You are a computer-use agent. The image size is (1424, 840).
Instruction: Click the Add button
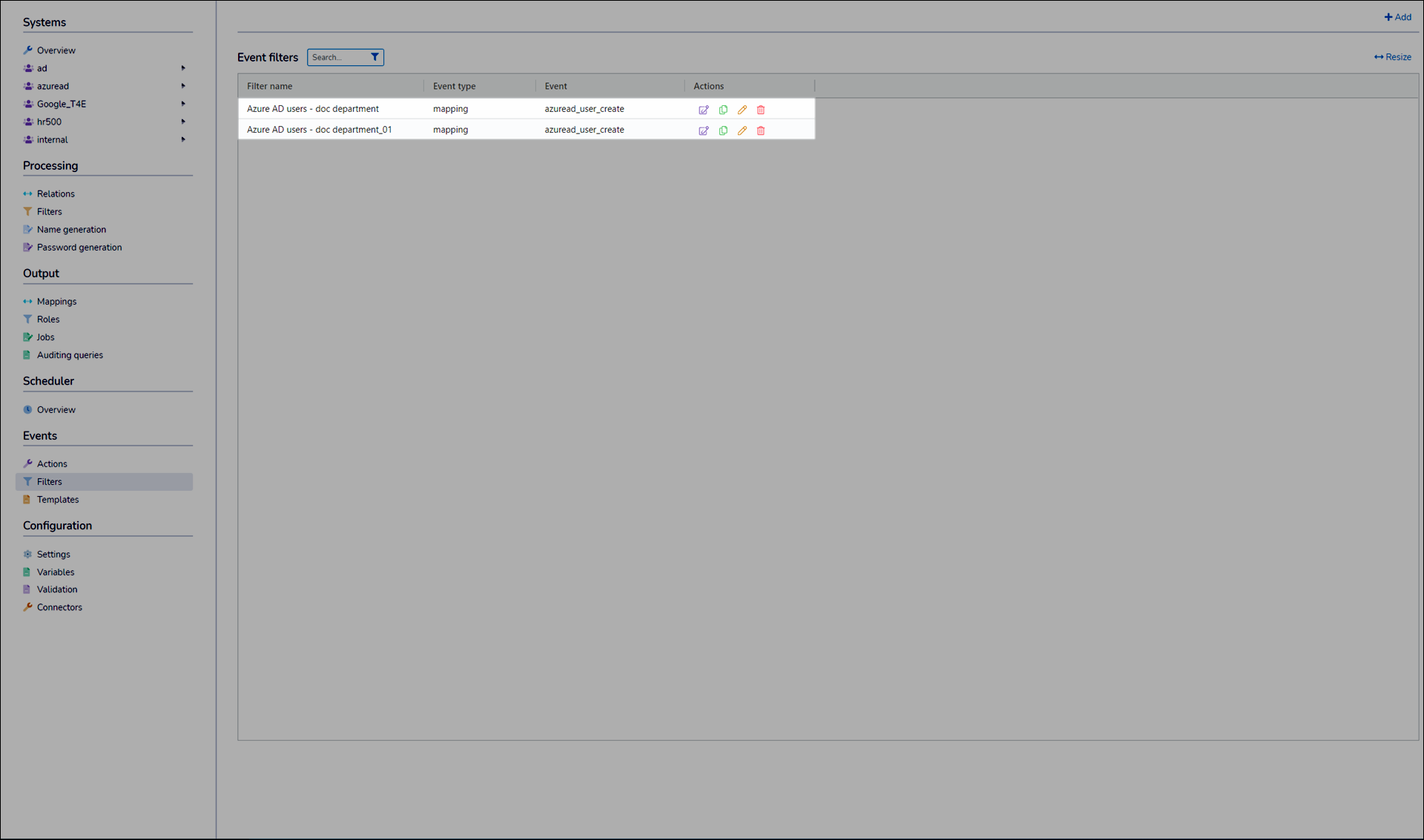pos(1397,17)
